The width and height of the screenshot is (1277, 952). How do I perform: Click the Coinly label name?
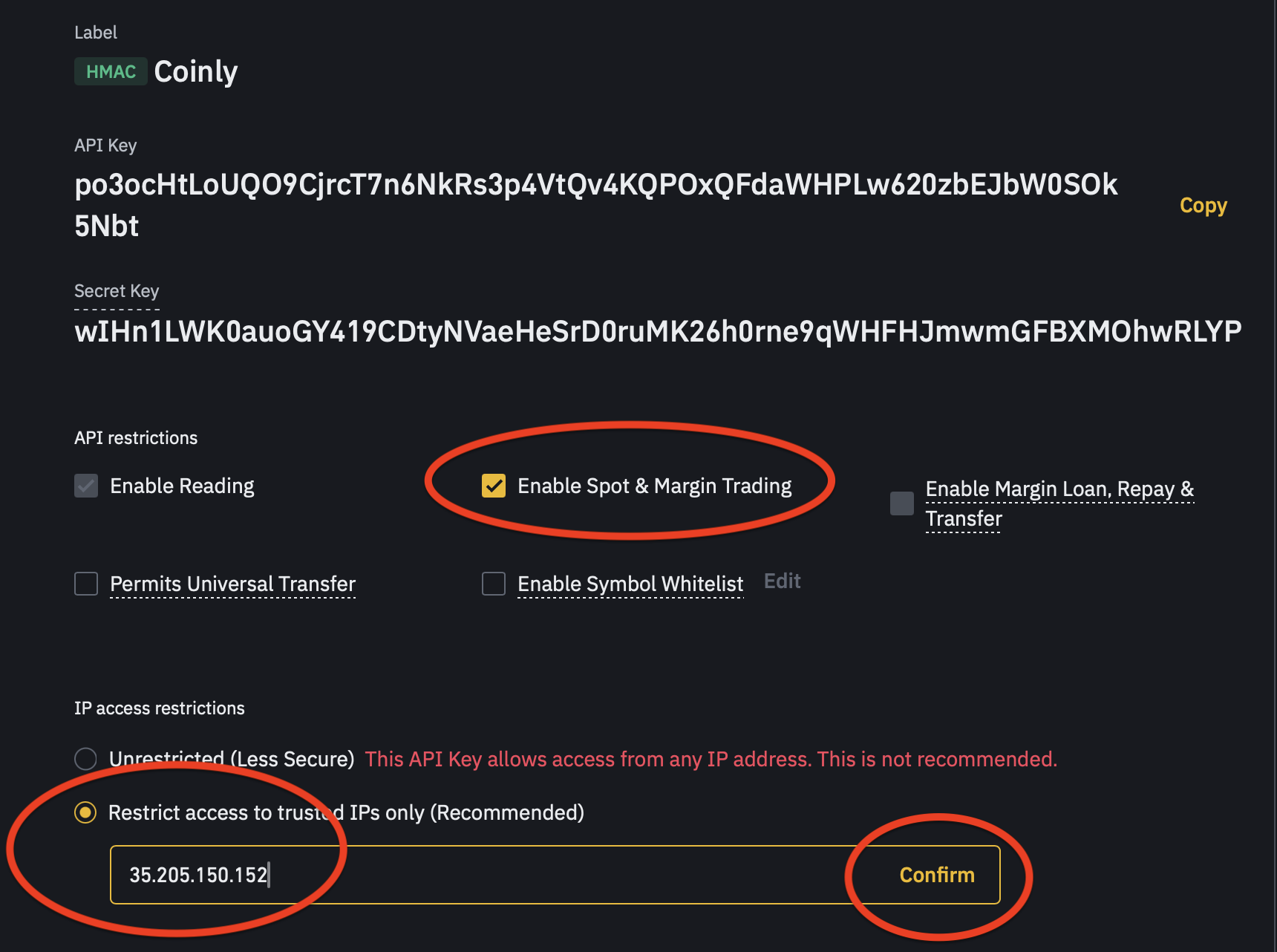point(195,71)
